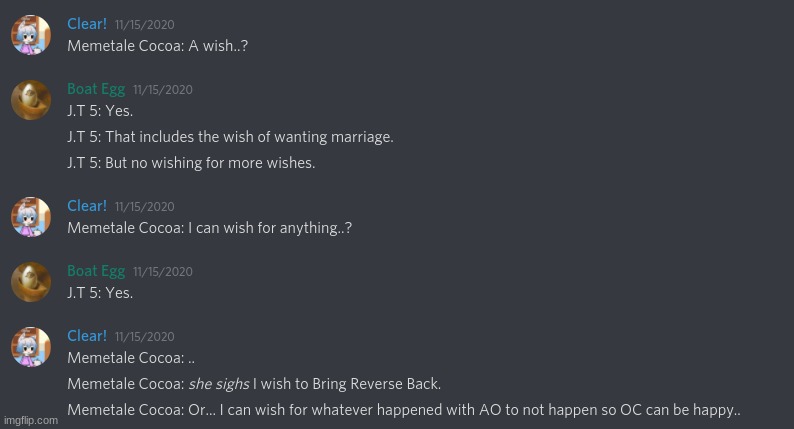Viewport: 794px width, 429px height.
Task: Open Boat Egg username above the marriage message
Action: click(x=96, y=89)
